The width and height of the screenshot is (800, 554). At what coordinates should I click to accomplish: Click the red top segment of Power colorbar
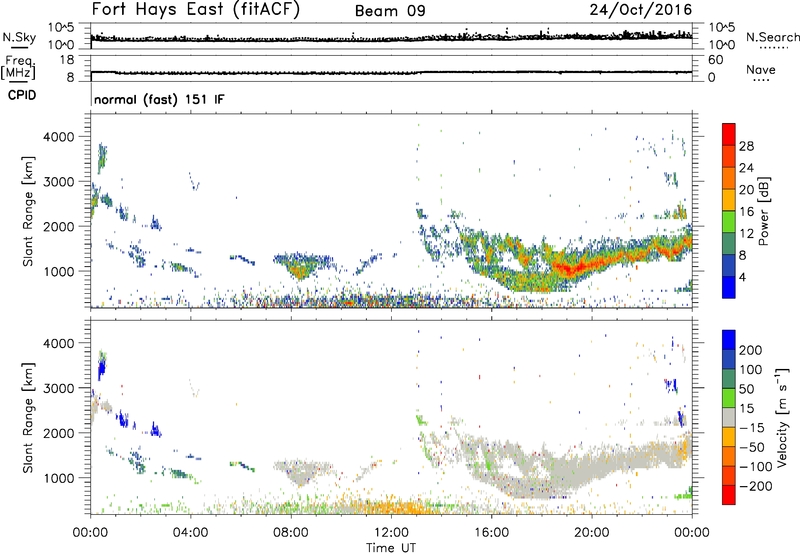(729, 134)
